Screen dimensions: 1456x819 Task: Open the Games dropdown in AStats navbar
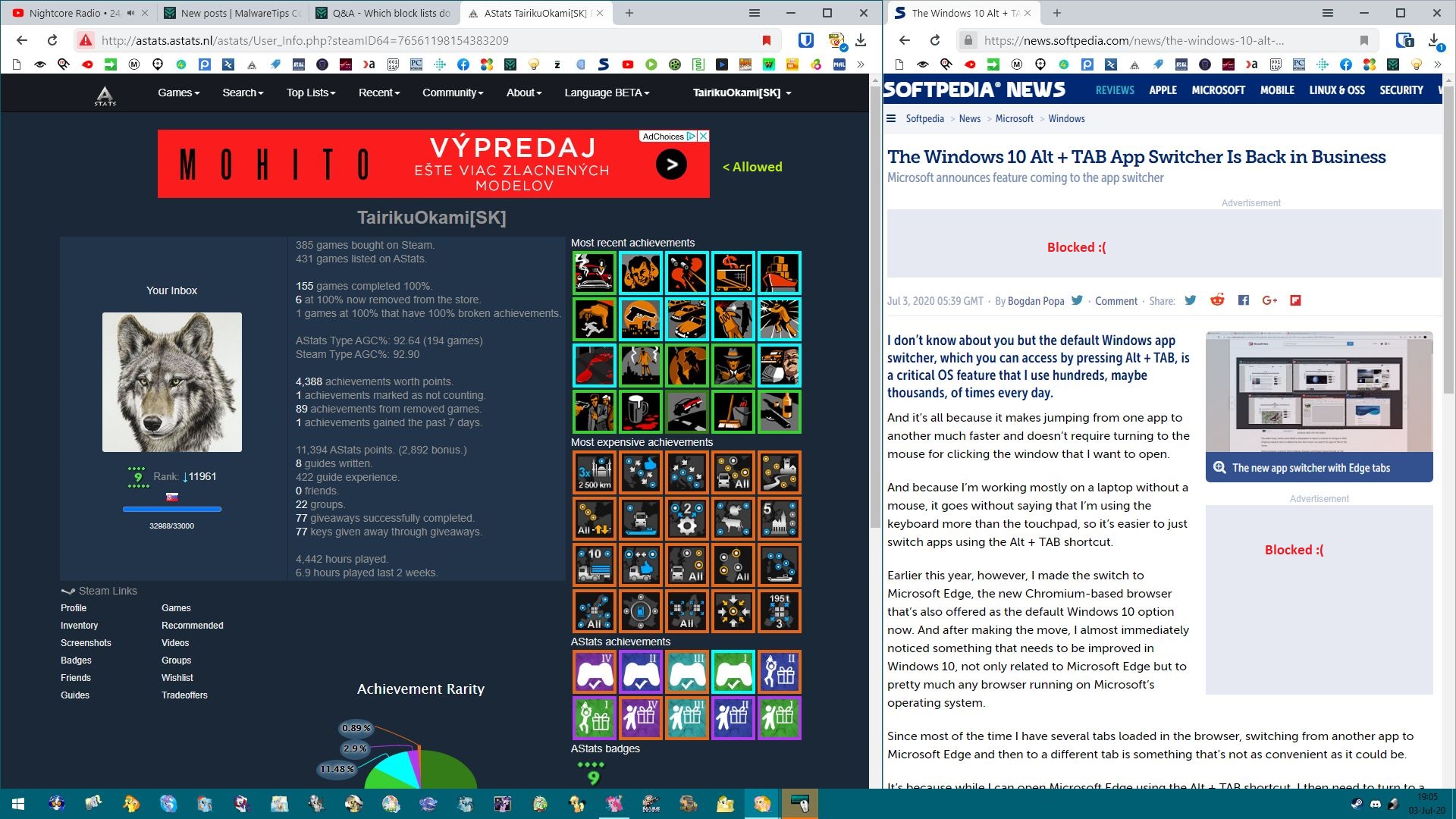(x=178, y=93)
